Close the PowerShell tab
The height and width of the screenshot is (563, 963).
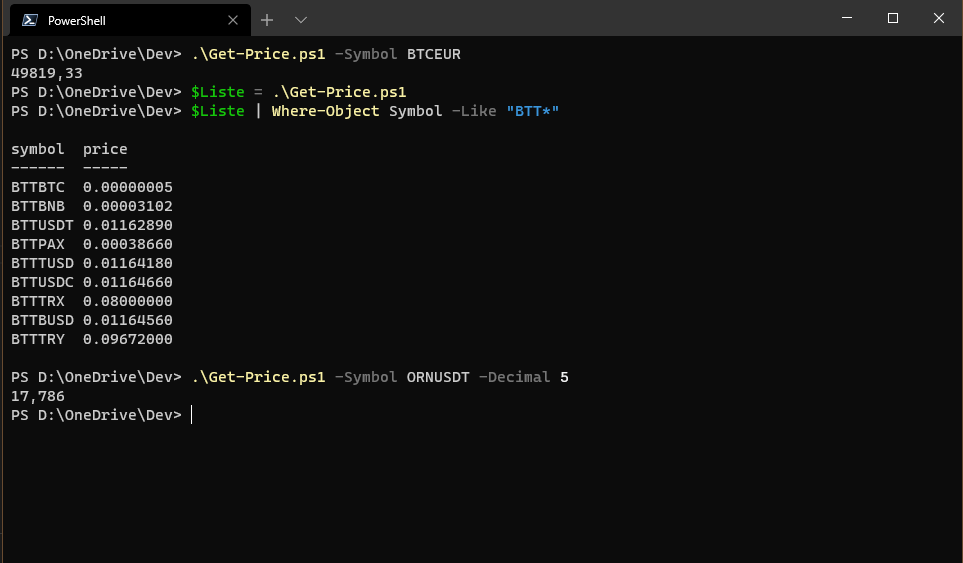click(234, 19)
